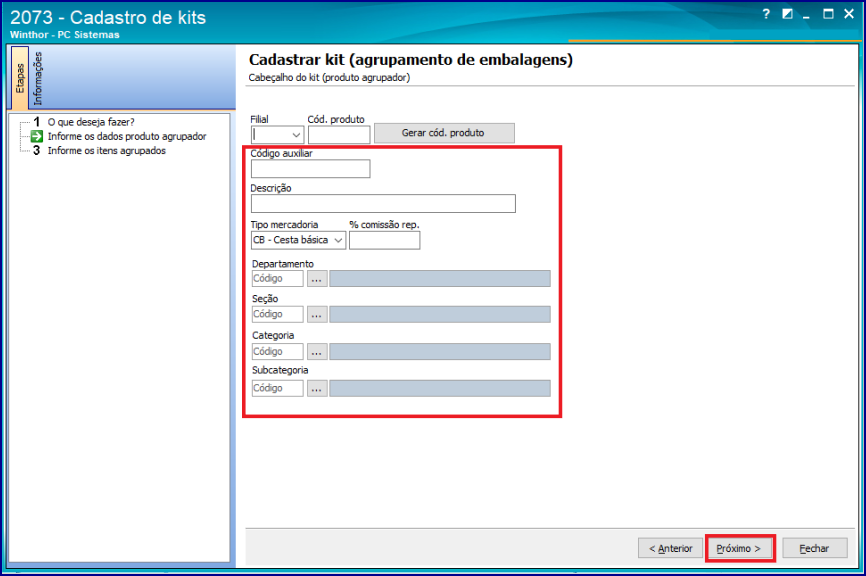Advance with the Próximo button
Screen dimensions: 866x576
739,548
